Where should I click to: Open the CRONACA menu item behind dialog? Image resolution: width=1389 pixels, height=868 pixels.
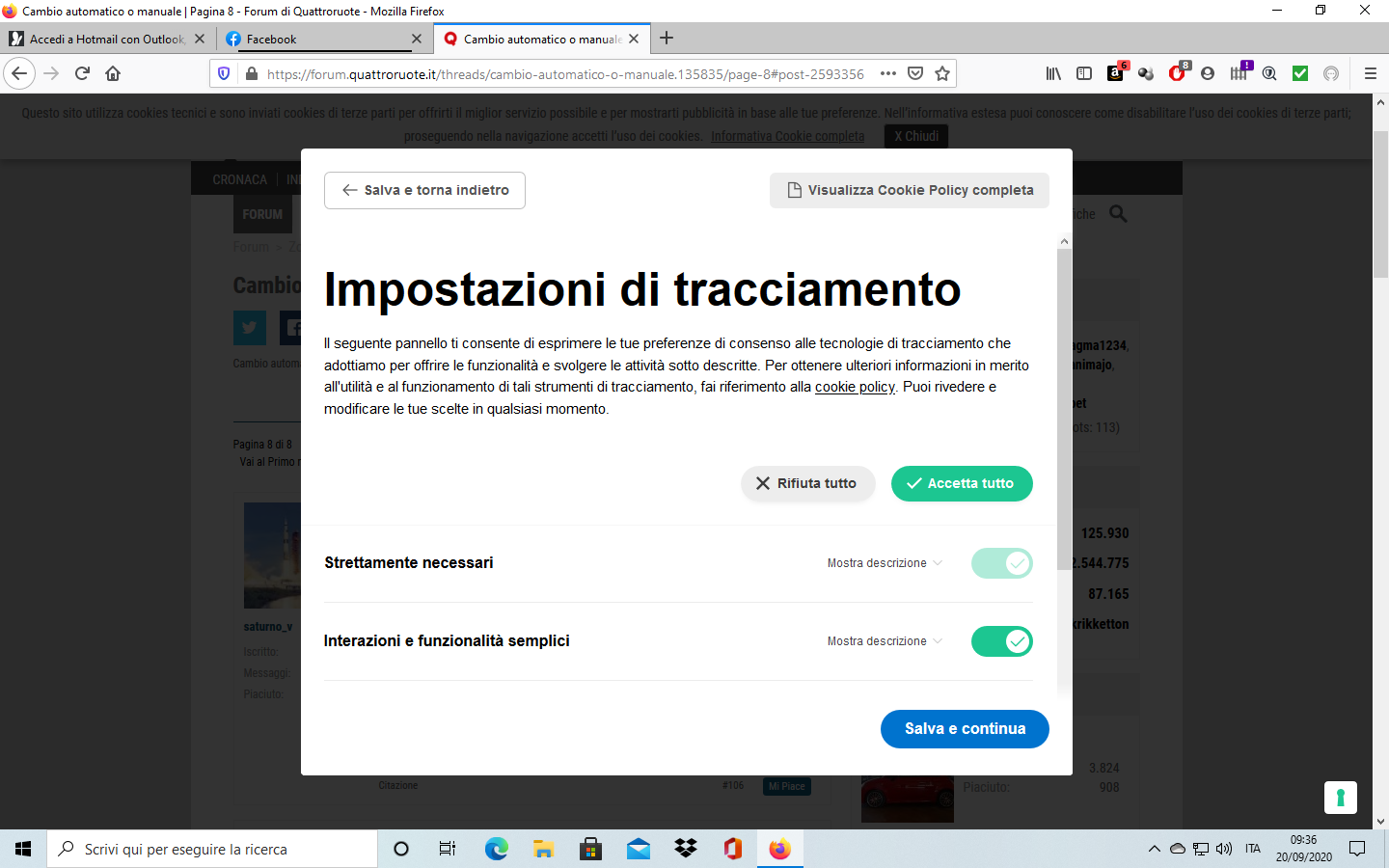[x=239, y=179]
